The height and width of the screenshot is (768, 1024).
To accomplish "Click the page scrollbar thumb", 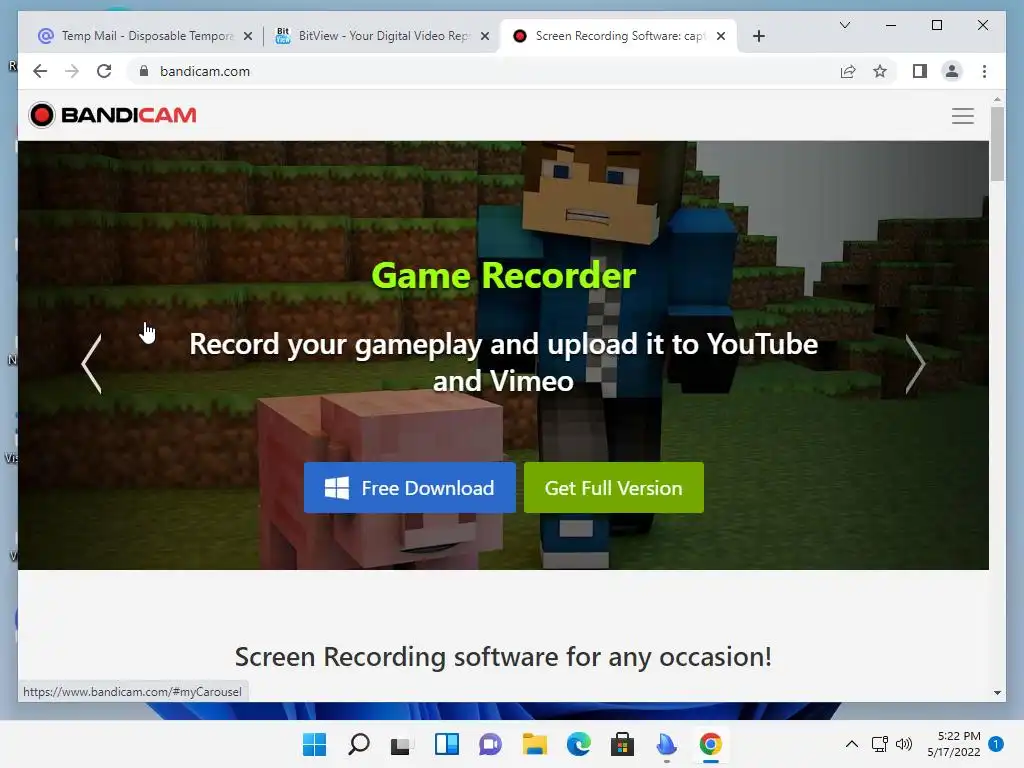I will (x=997, y=144).
